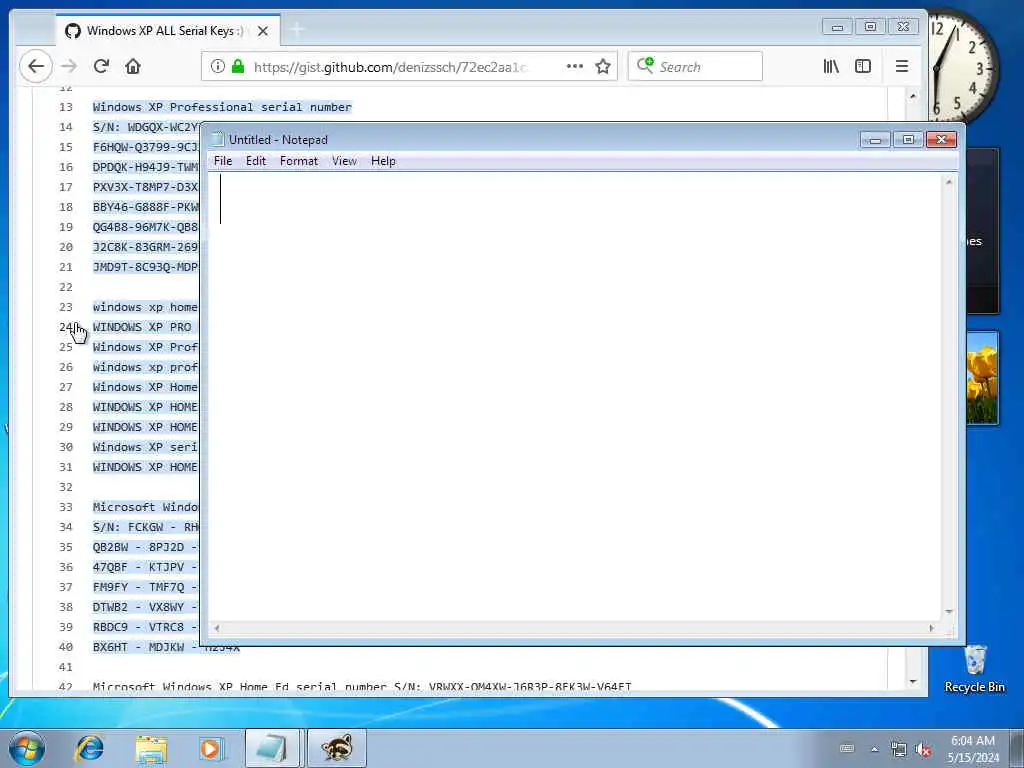Image resolution: width=1024 pixels, height=768 pixels.
Task: Select the Windows XP ALL Serial Keys tab
Action: [x=168, y=30]
